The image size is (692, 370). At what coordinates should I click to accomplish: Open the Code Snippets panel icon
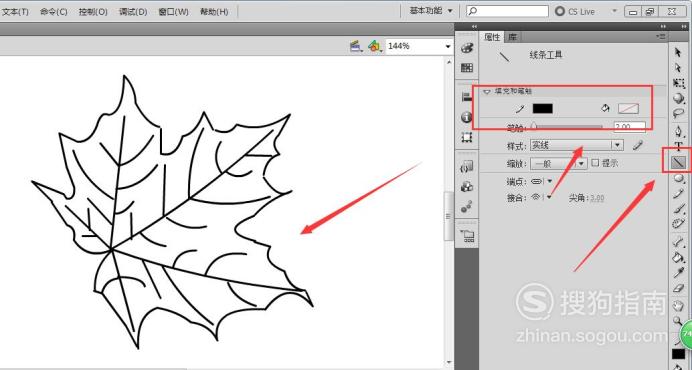click(467, 166)
